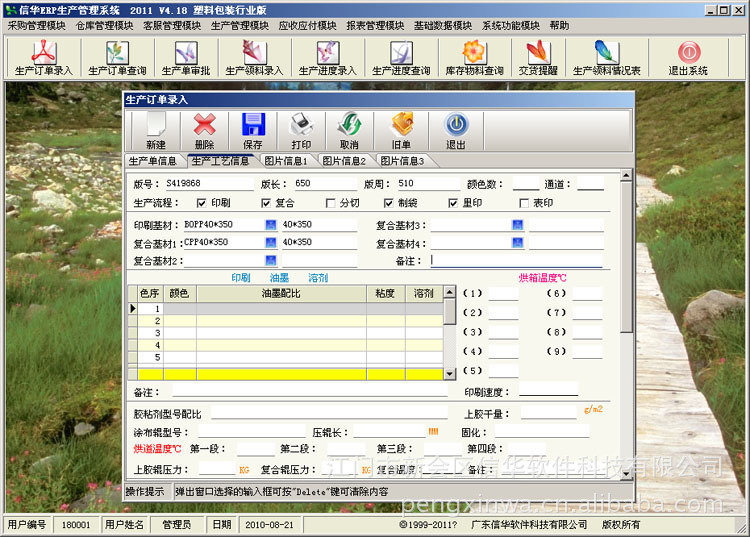Open 仓库管理模块 menu
This screenshot has width=750, height=537.
click(104, 26)
